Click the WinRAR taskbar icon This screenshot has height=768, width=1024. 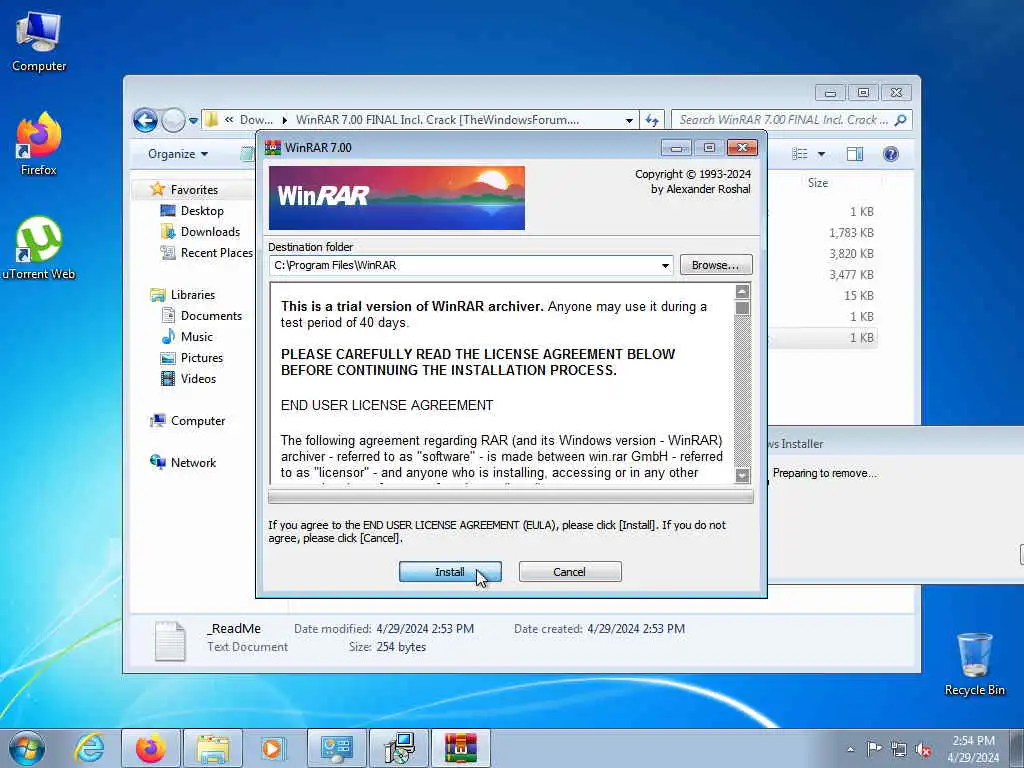pos(460,748)
